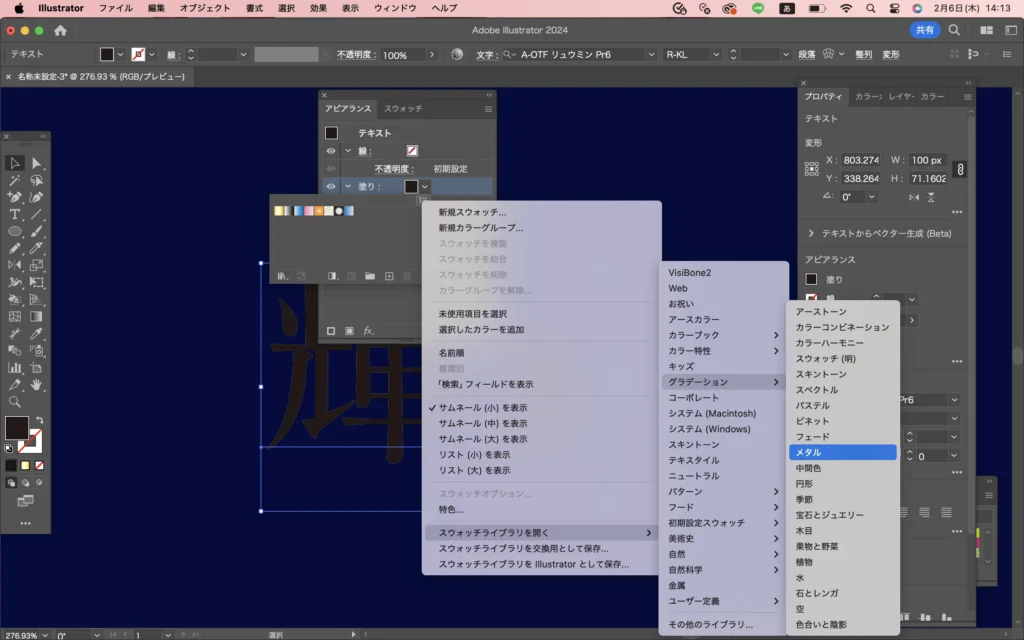Click the X position input field

point(860,160)
